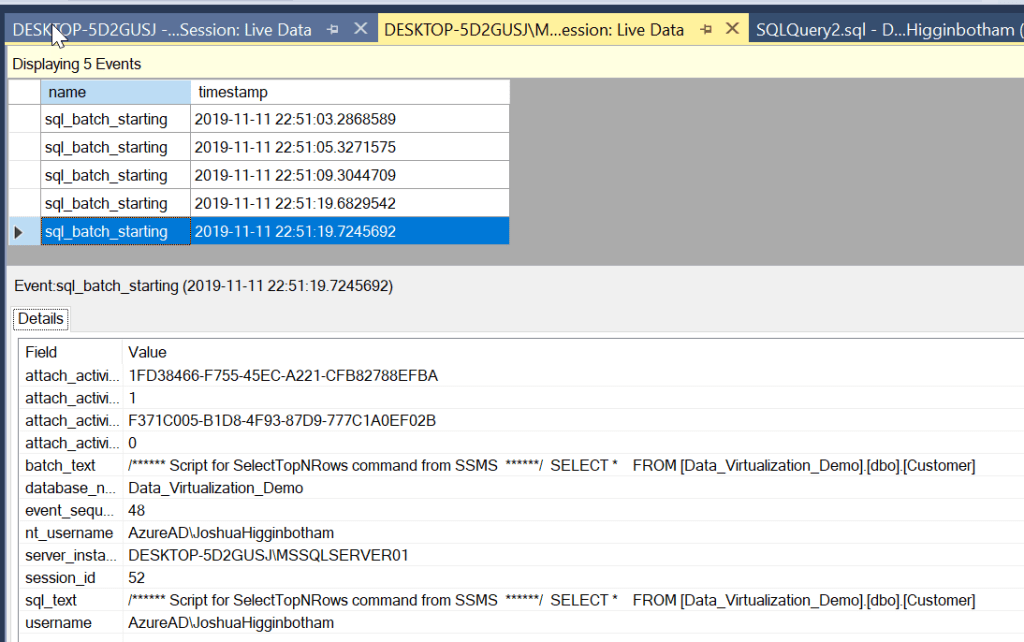This screenshot has width=1024, height=642.
Task: Select the Data_Virtualization_Demo database value
Action: pyautogui.click(x=215, y=488)
